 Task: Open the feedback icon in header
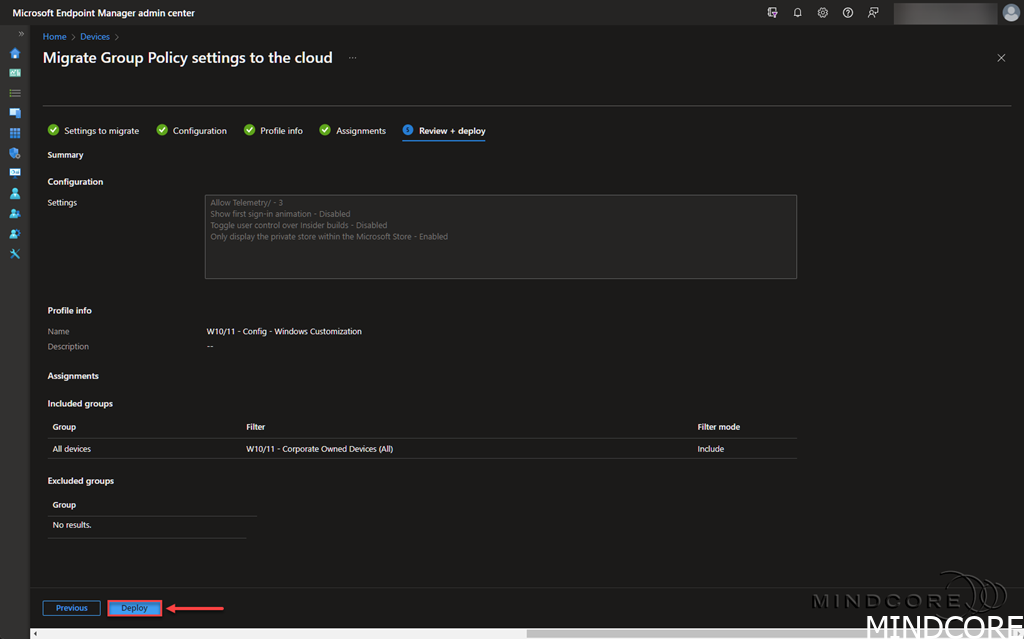(874, 13)
